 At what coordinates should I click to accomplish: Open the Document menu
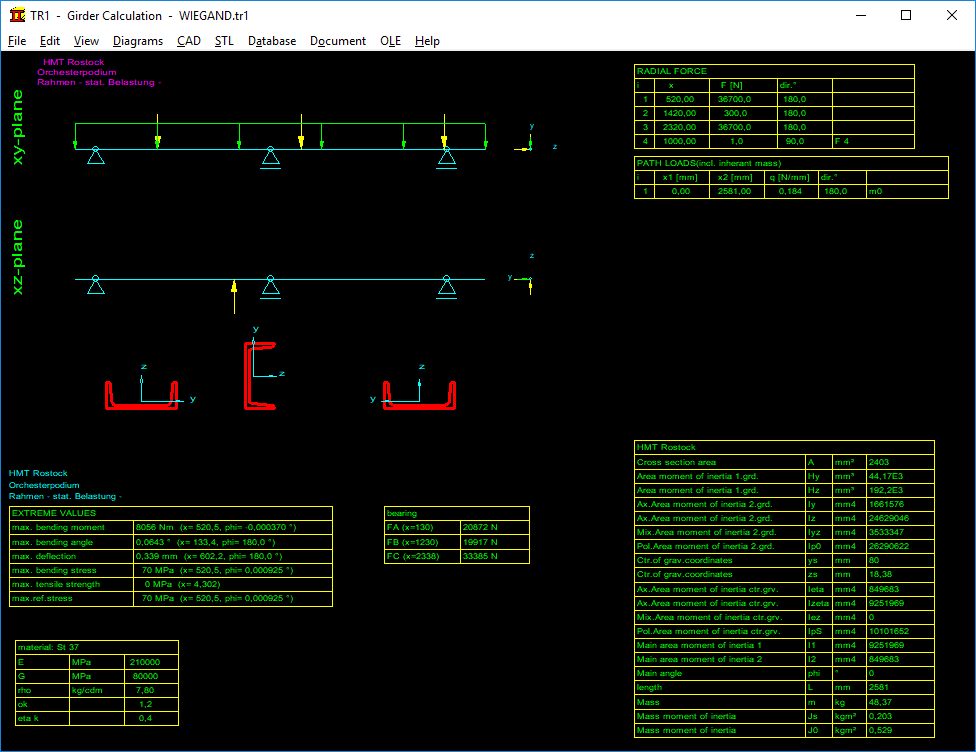pos(338,41)
